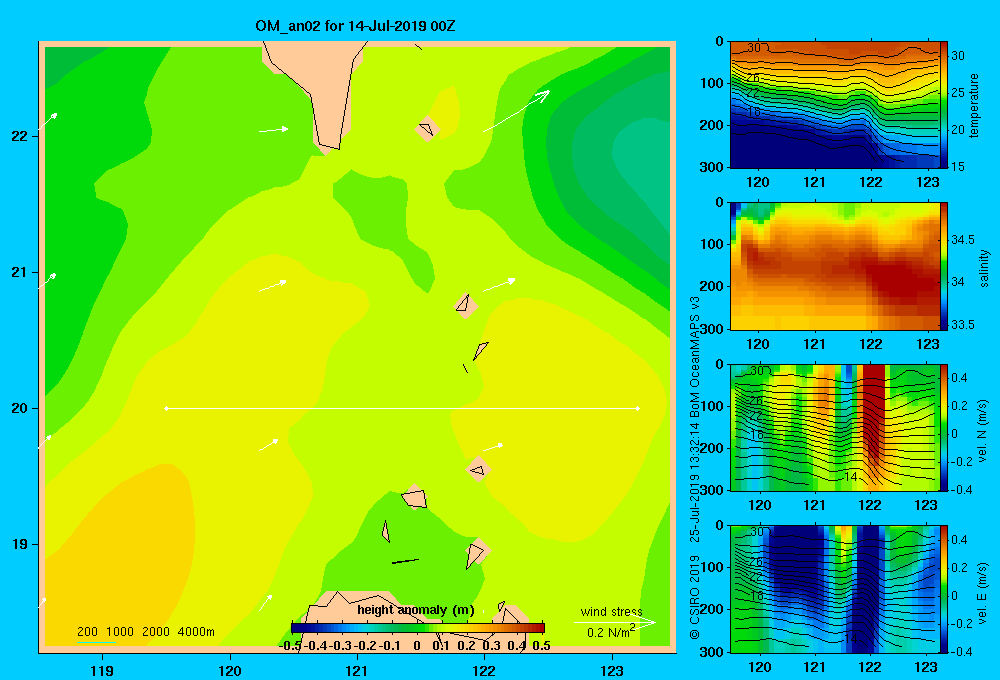Click the '15' value on temperature color scale
Image resolution: width=1000 pixels, height=680 pixels.
pyautogui.click(x=958, y=166)
